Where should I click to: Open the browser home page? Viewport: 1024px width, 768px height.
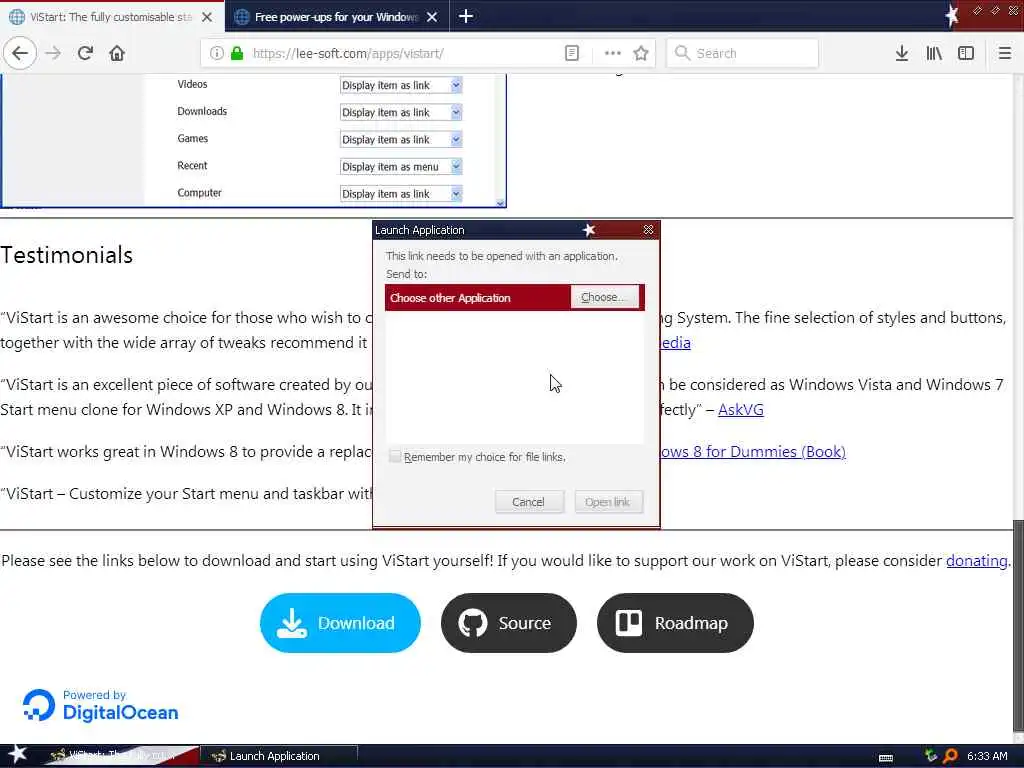point(117,53)
